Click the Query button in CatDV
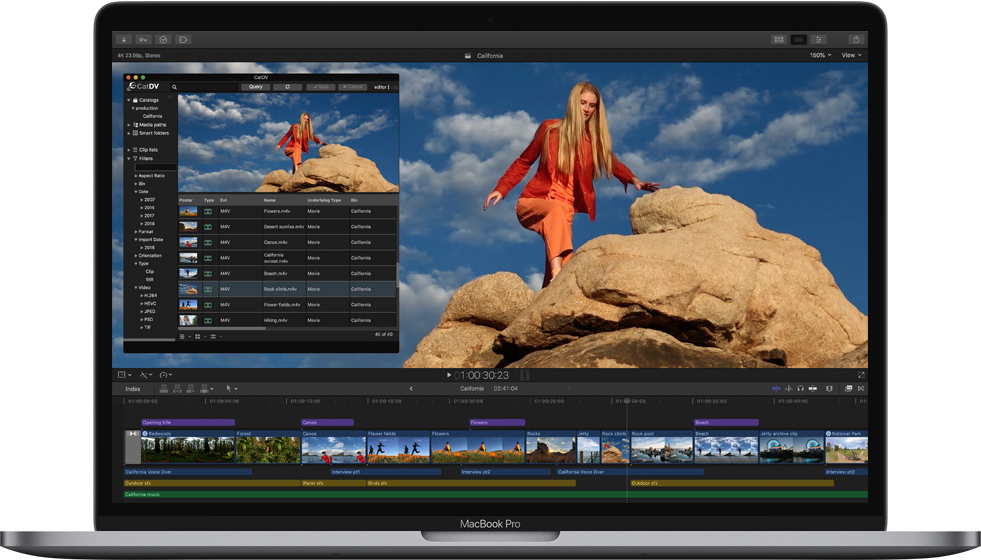This screenshot has width=981, height=560. coord(256,87)
